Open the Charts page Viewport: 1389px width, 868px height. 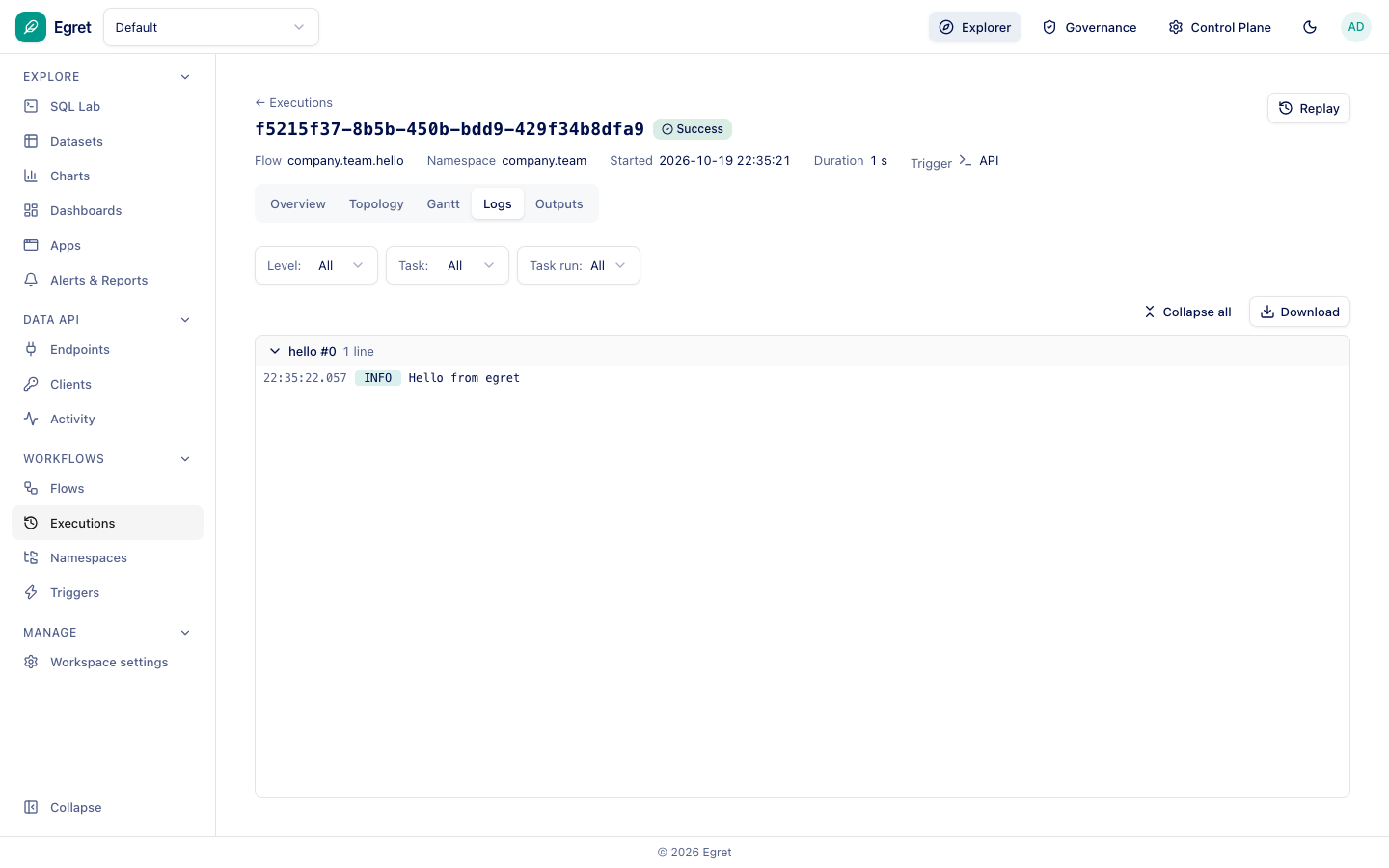(107, 176)
